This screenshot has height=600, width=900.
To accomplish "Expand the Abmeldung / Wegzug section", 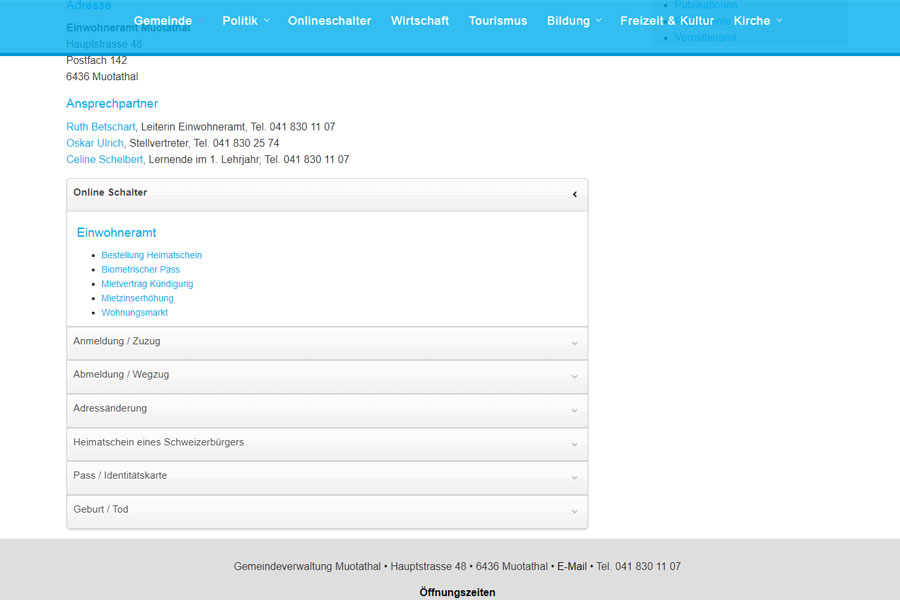I will pos(327,377).
